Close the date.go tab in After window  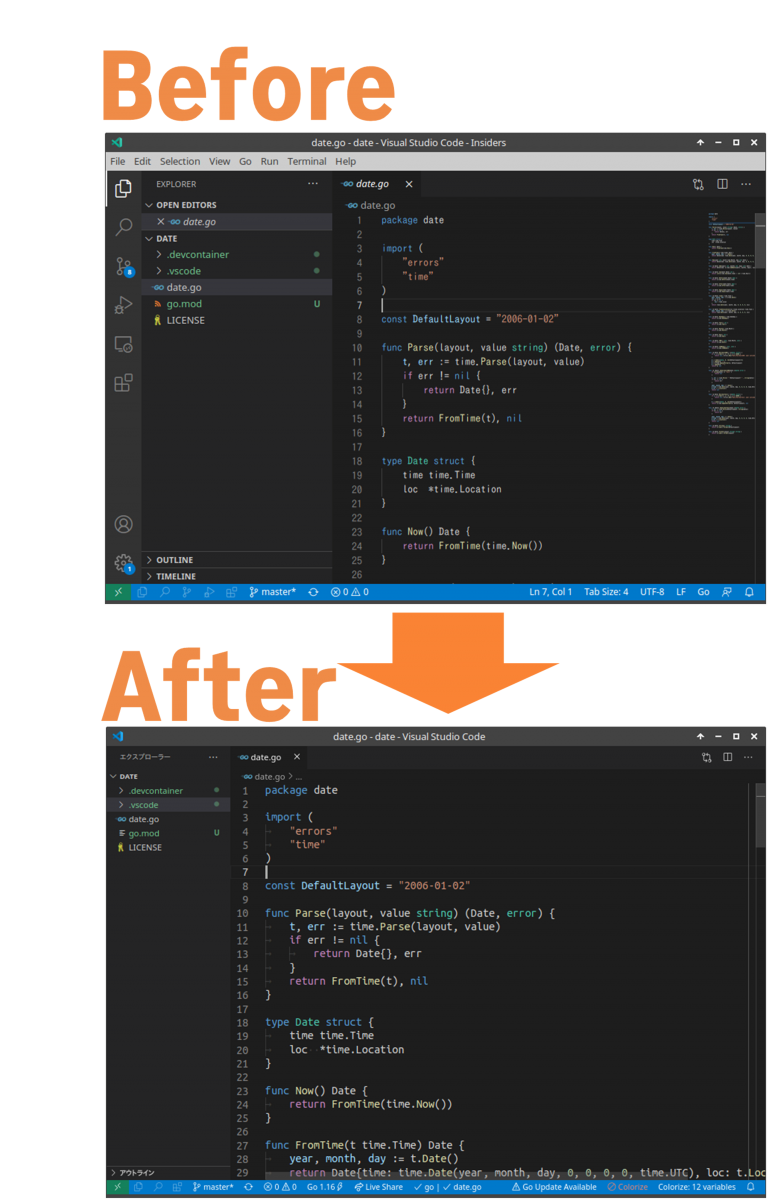[297, 757]
